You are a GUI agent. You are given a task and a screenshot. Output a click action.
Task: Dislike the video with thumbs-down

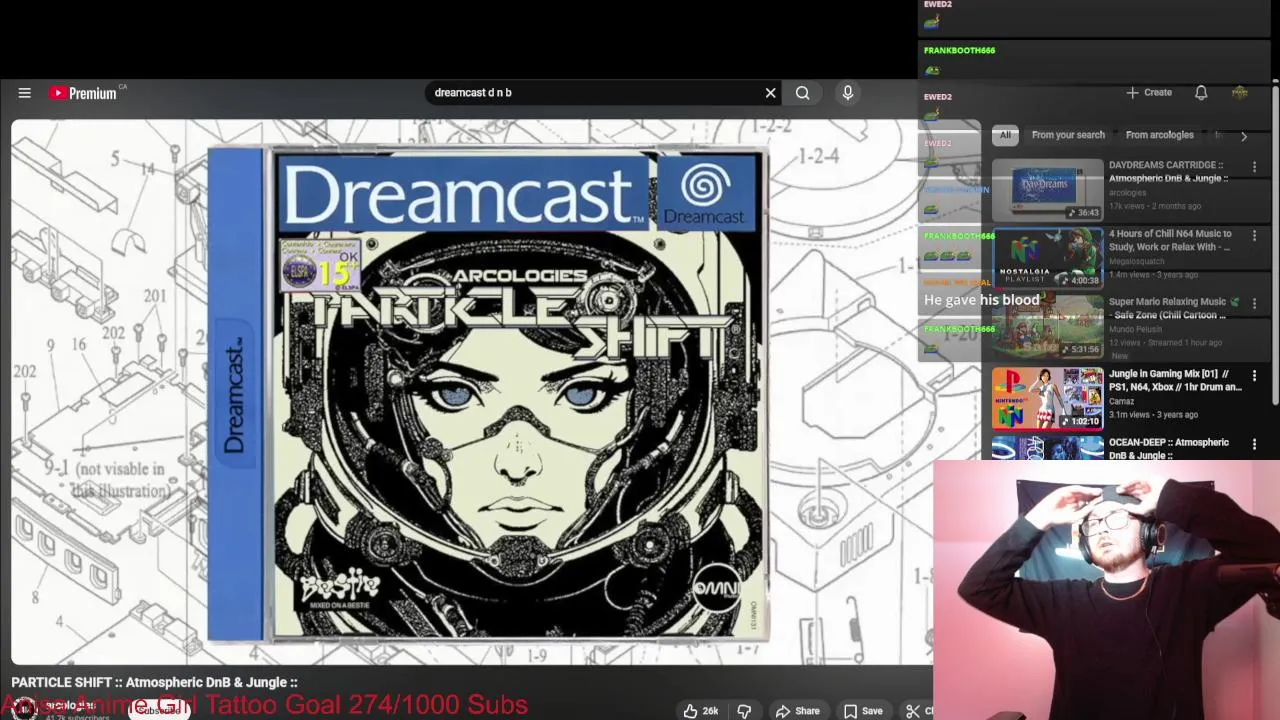point(744,711)
